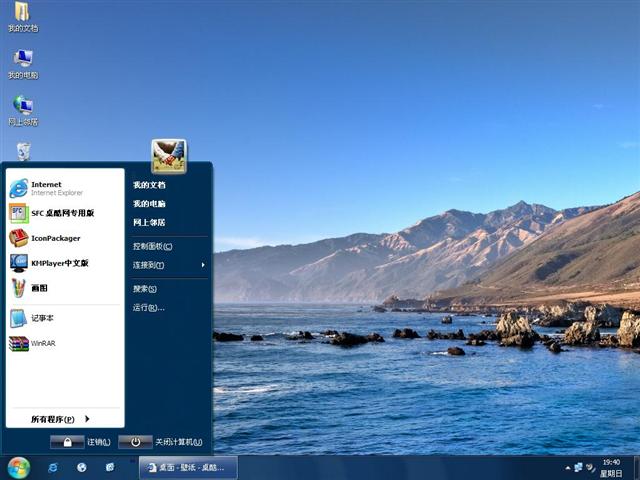Select 搜索 in the Start menu
Viewport: 640px width, 480px height.
[x=145, y=289]
